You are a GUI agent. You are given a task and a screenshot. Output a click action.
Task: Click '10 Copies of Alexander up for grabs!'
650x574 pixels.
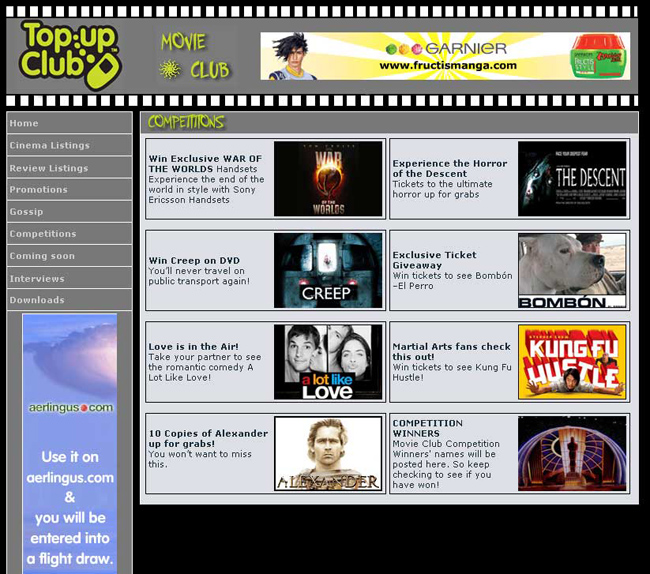[208, 438]
